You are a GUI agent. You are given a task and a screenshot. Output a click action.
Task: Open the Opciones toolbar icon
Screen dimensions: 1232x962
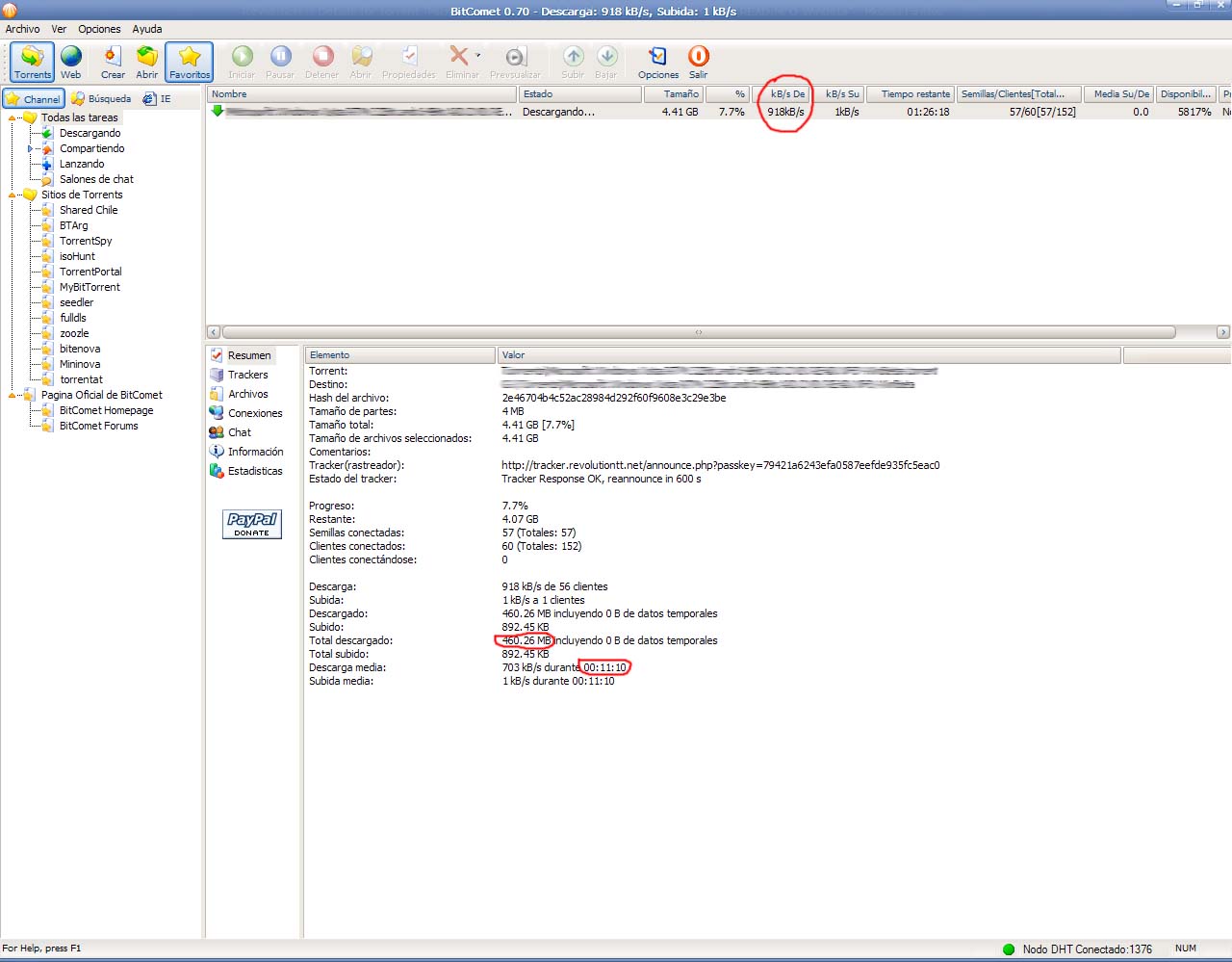[x=658, y=62]
